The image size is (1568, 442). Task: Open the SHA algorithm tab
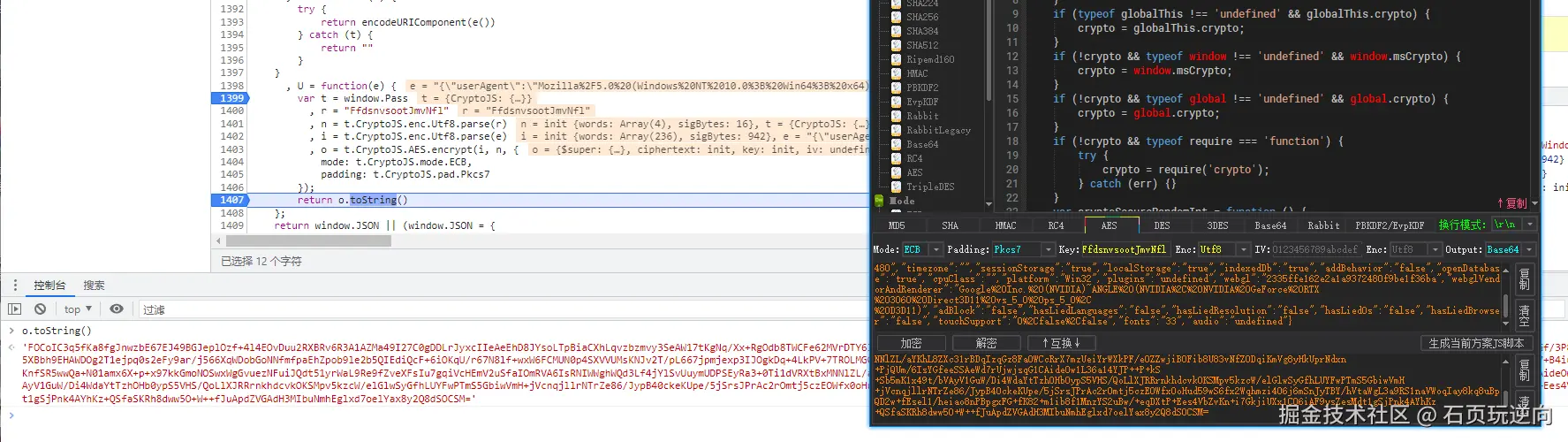(950, 225)
